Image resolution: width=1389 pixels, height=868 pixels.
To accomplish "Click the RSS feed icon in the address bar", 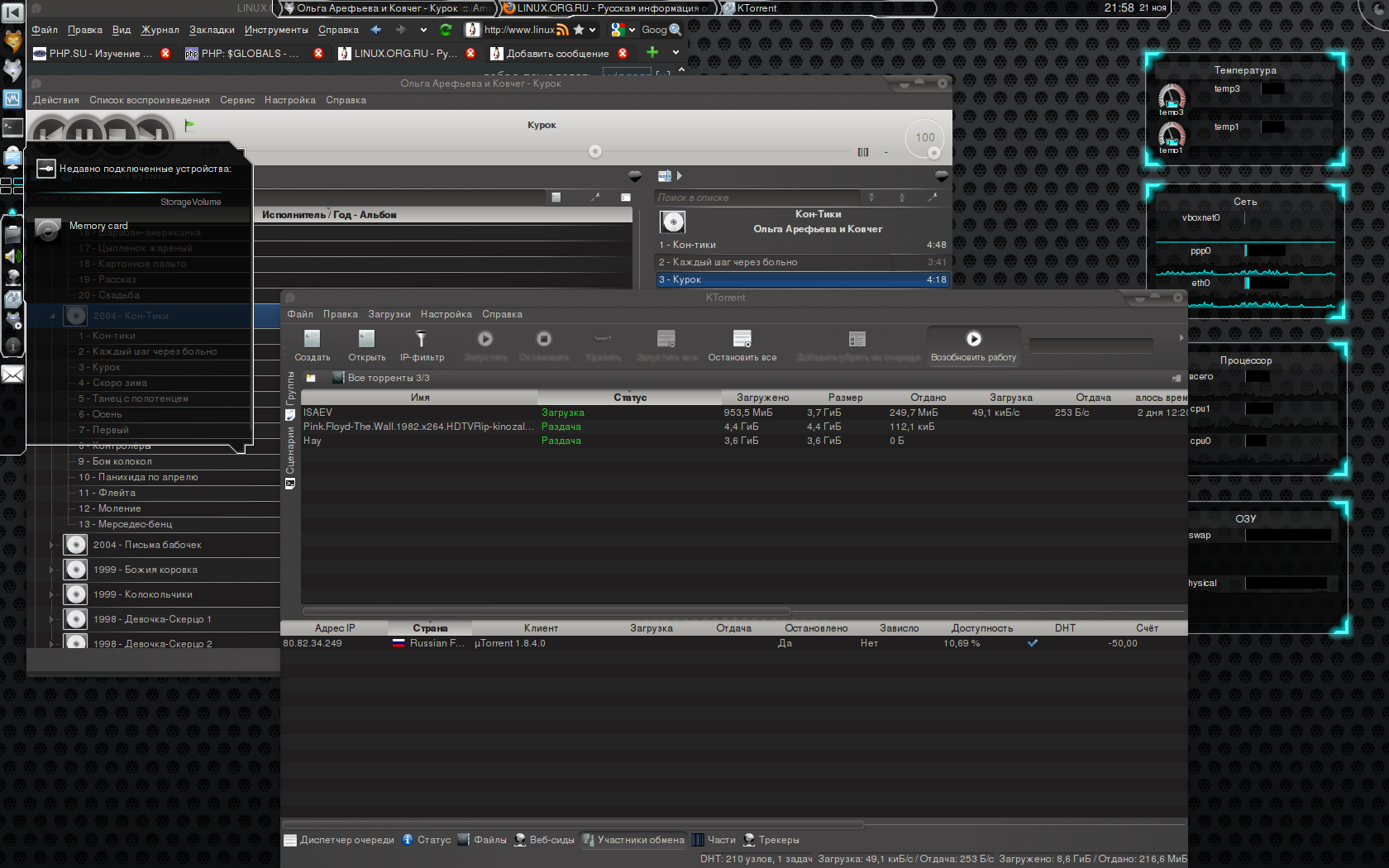I will click(562, 30).
